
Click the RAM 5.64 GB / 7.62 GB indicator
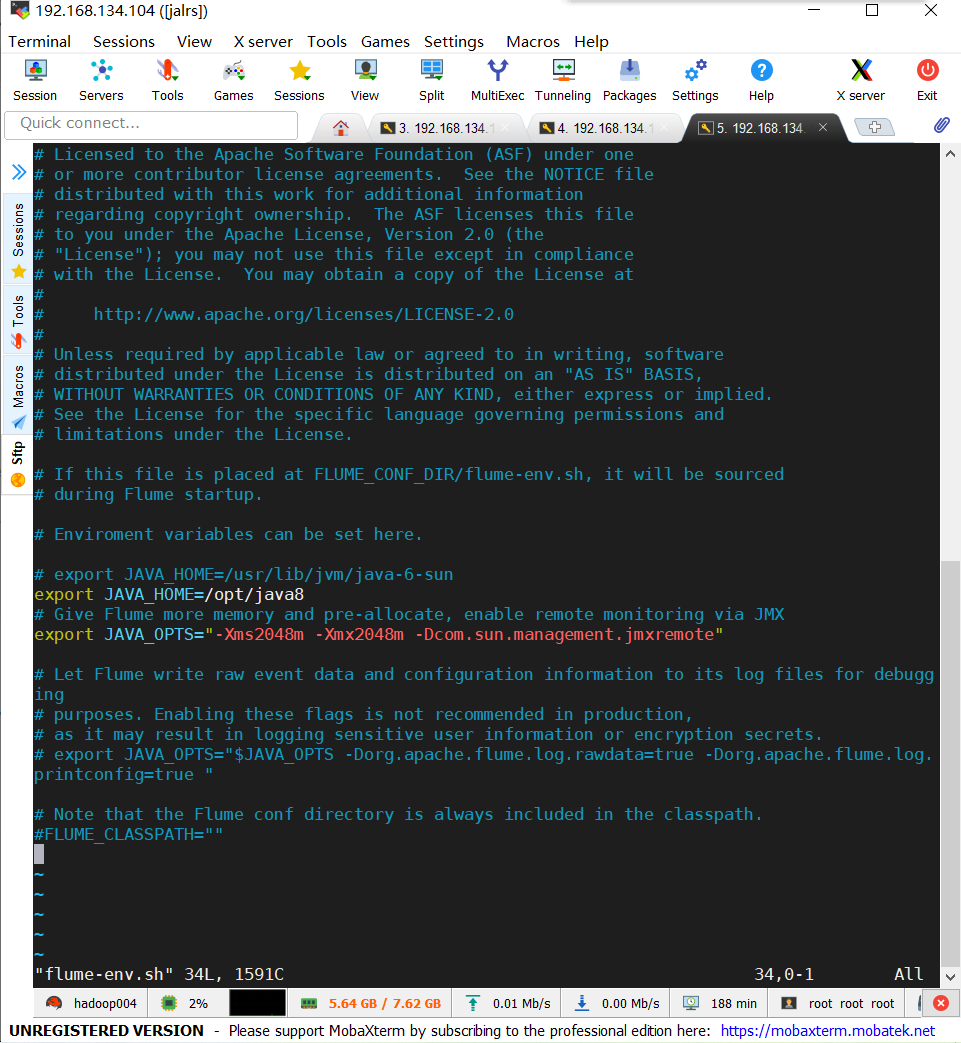pyautogui.click(x=371, y=1003)
